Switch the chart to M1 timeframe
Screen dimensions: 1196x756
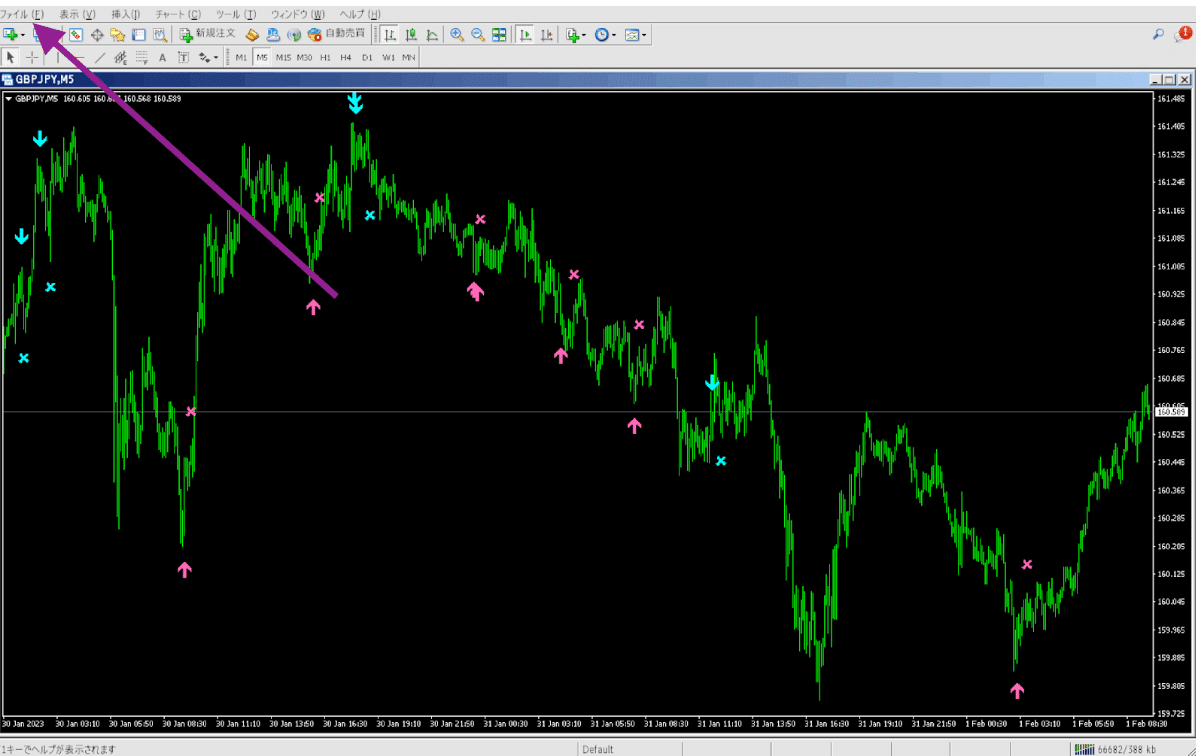pos(241,57)
